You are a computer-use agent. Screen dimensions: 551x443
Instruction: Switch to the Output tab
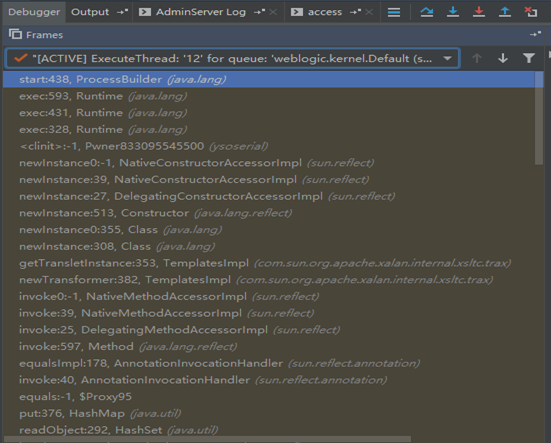(90, 12)
